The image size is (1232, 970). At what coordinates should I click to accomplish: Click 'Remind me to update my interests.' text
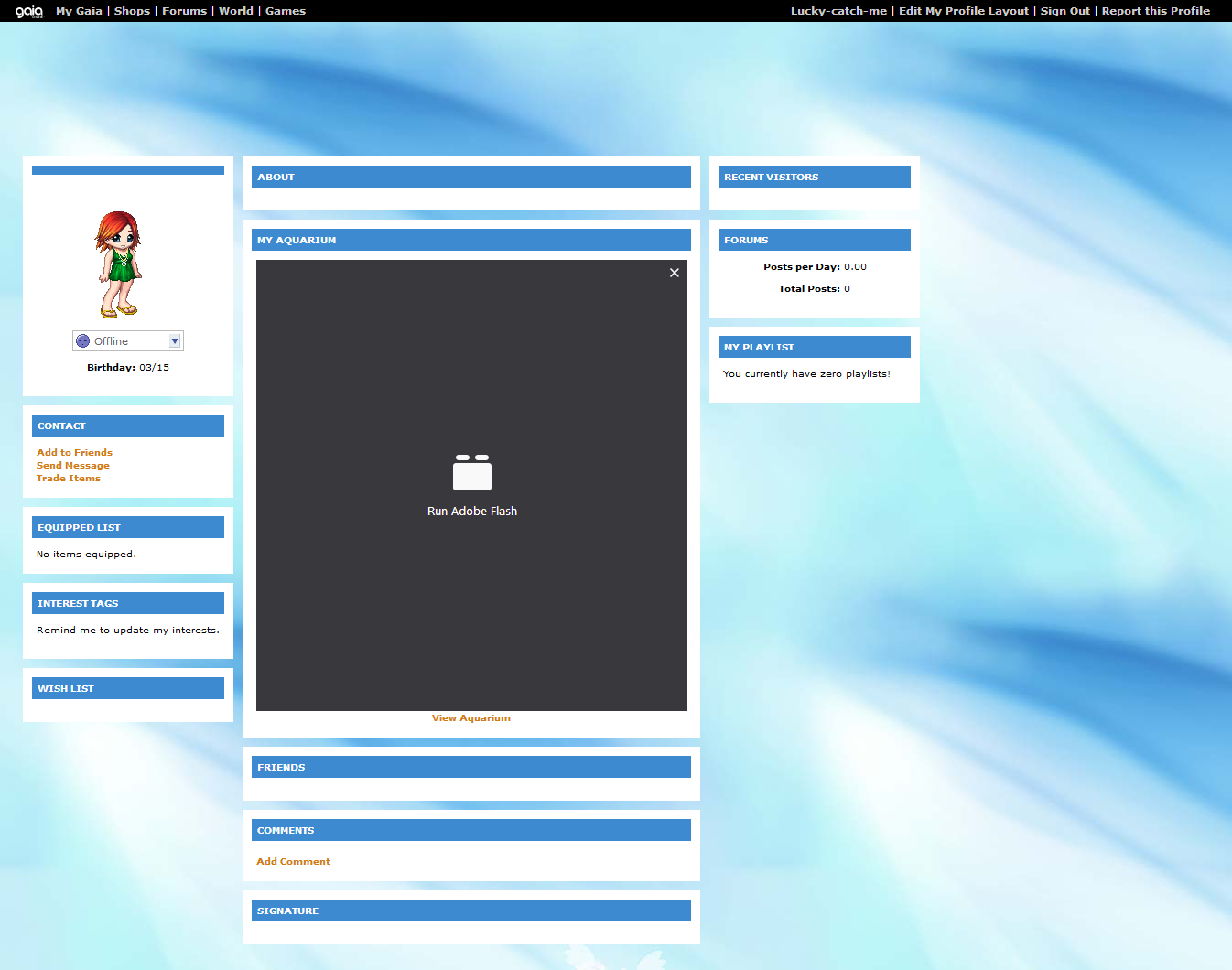(128, 630)
